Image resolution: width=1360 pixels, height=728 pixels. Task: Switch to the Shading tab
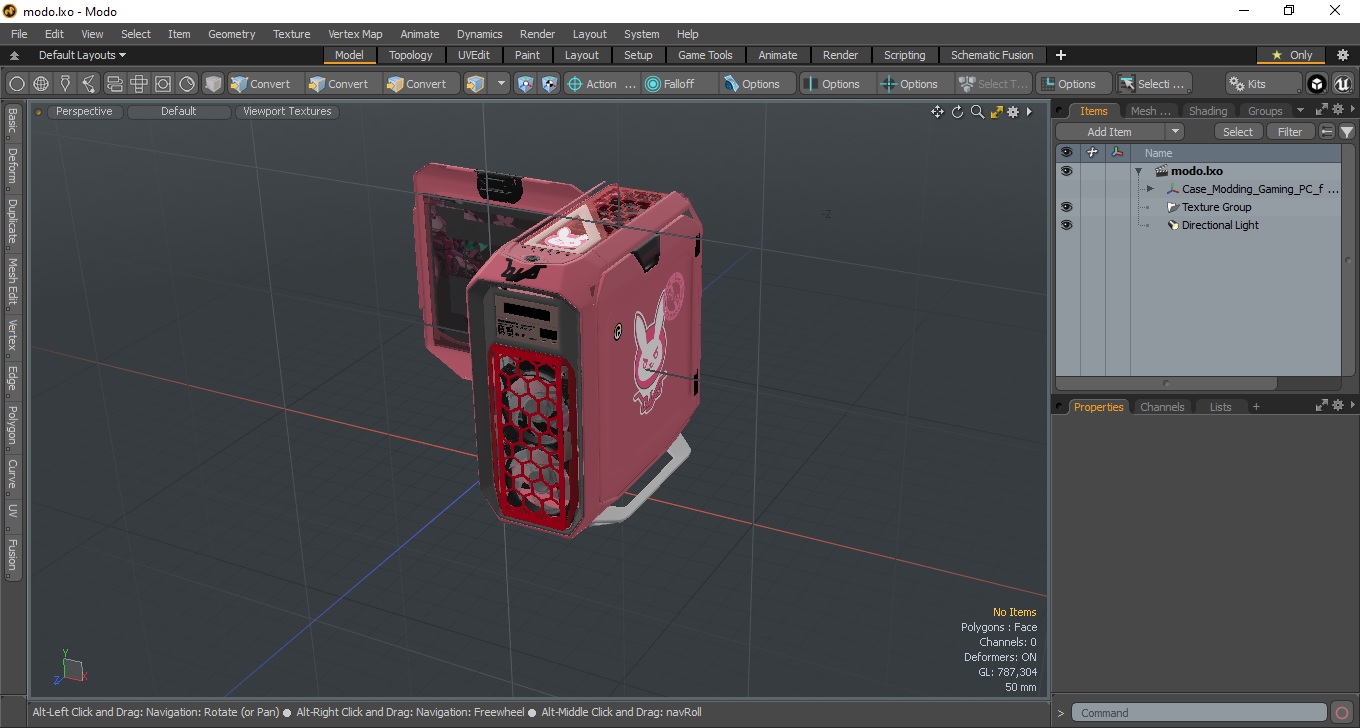click(x=1208, y=111)
